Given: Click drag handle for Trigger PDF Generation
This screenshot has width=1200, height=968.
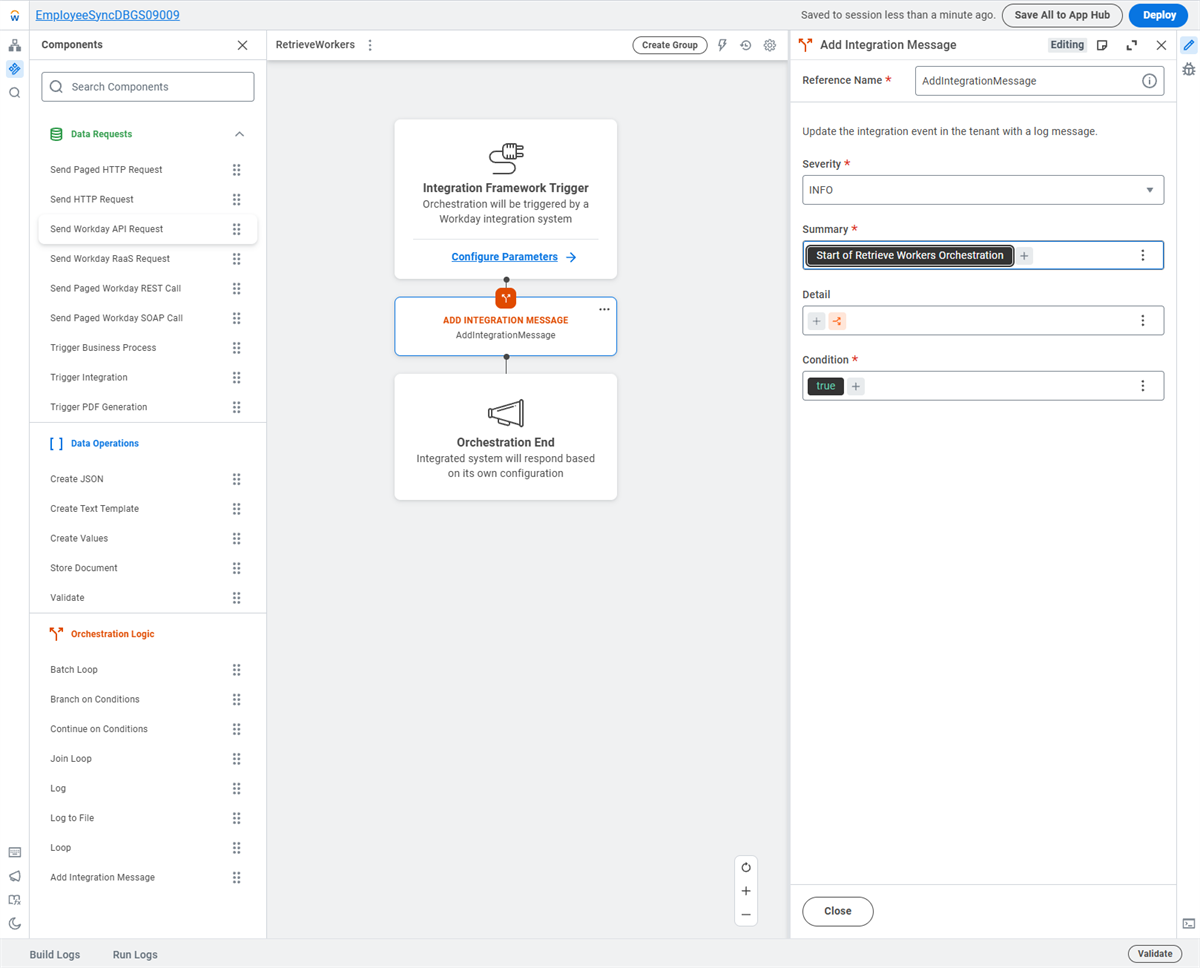Looking at the screenshot, I should (x=237, y=407).
